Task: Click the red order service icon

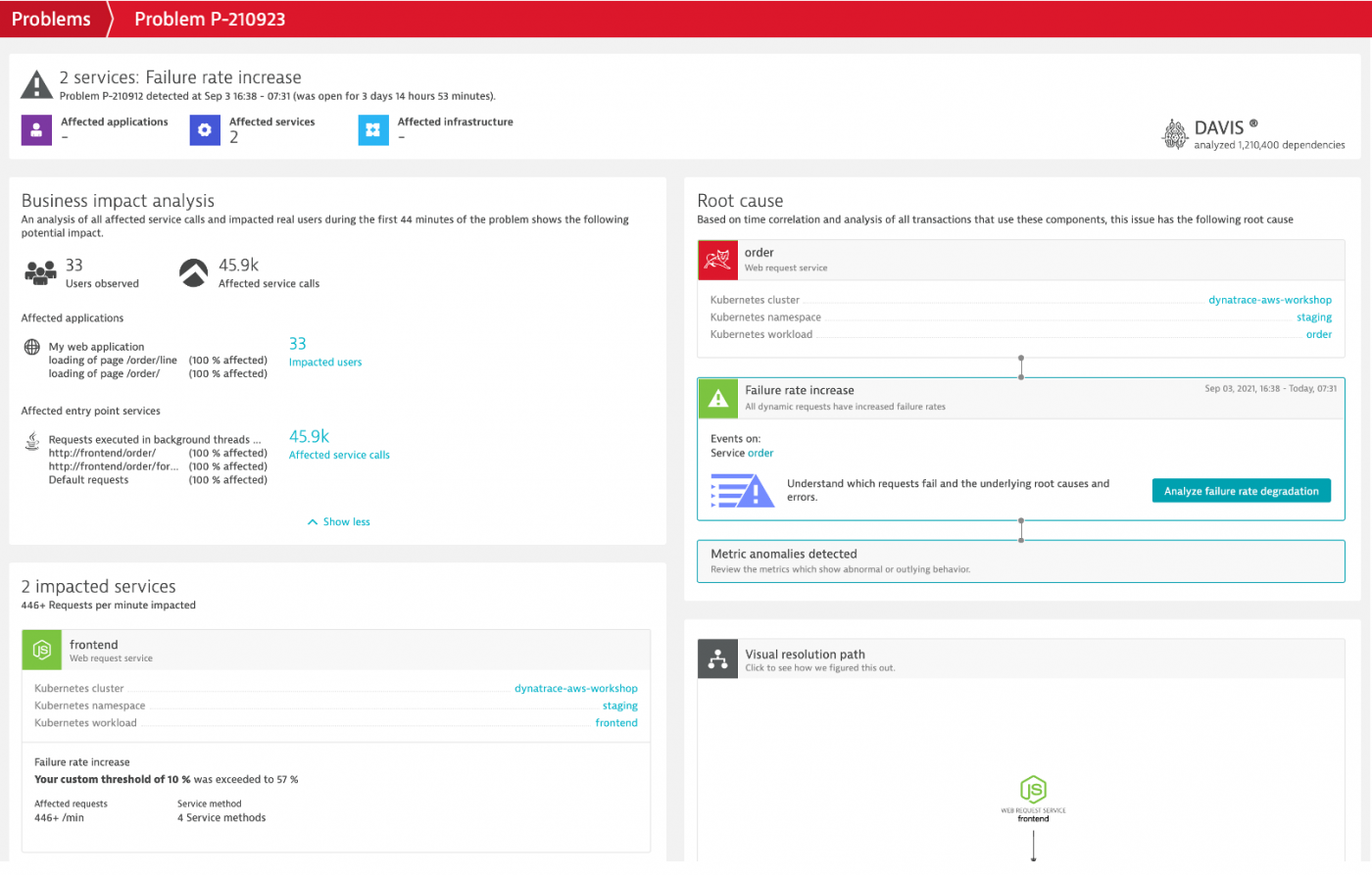Action: click(x=717, y=261)
